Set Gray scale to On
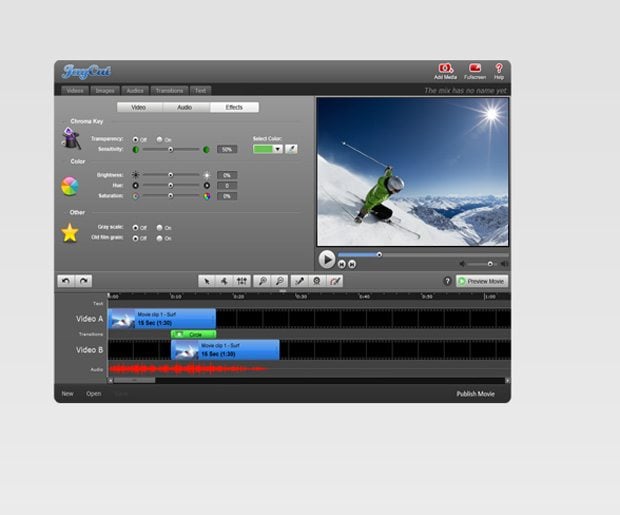Screen dimensions: 620x515 157,227
